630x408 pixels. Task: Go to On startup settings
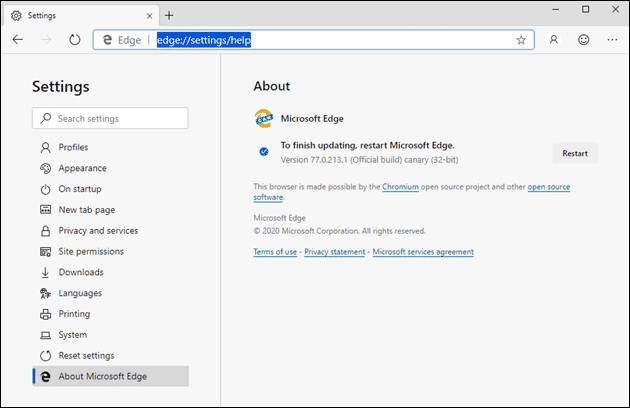coord(110,189)
